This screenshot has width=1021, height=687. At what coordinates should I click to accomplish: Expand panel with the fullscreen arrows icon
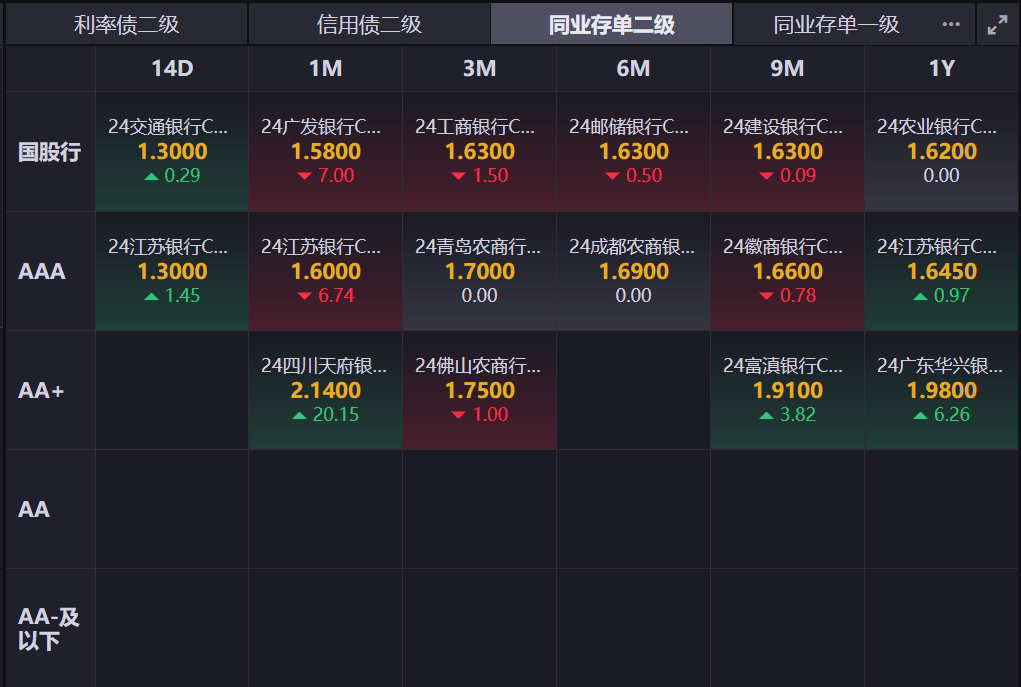(997, 25)
